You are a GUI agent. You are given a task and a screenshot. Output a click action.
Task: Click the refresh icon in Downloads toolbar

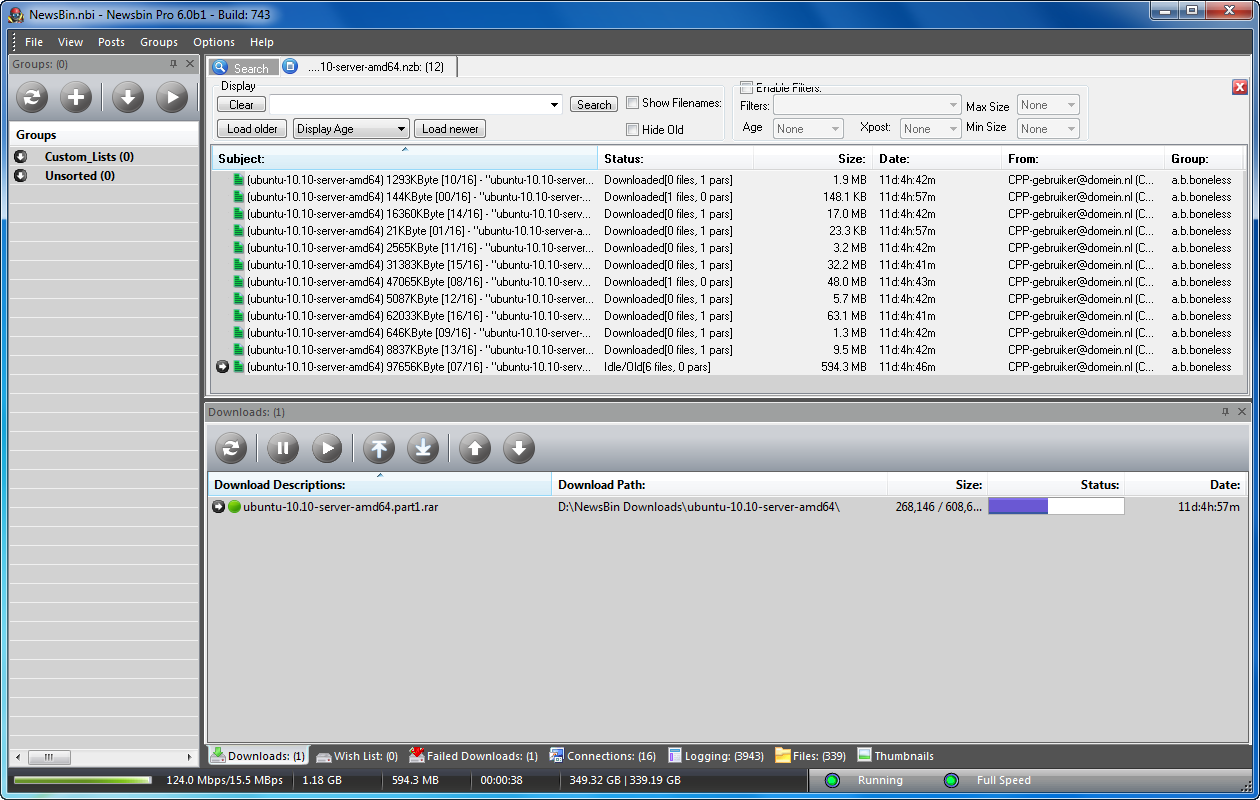pos(231,448)
